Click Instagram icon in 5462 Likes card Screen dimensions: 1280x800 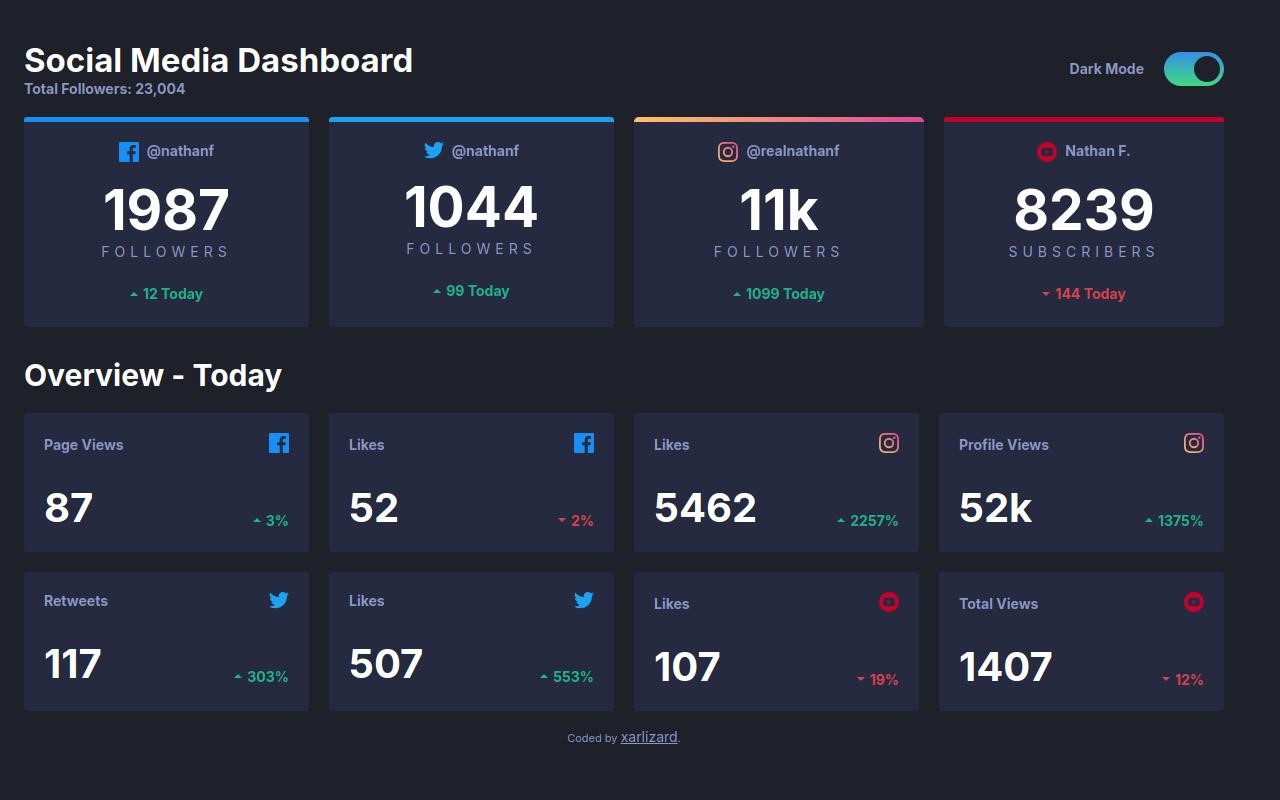889,443
